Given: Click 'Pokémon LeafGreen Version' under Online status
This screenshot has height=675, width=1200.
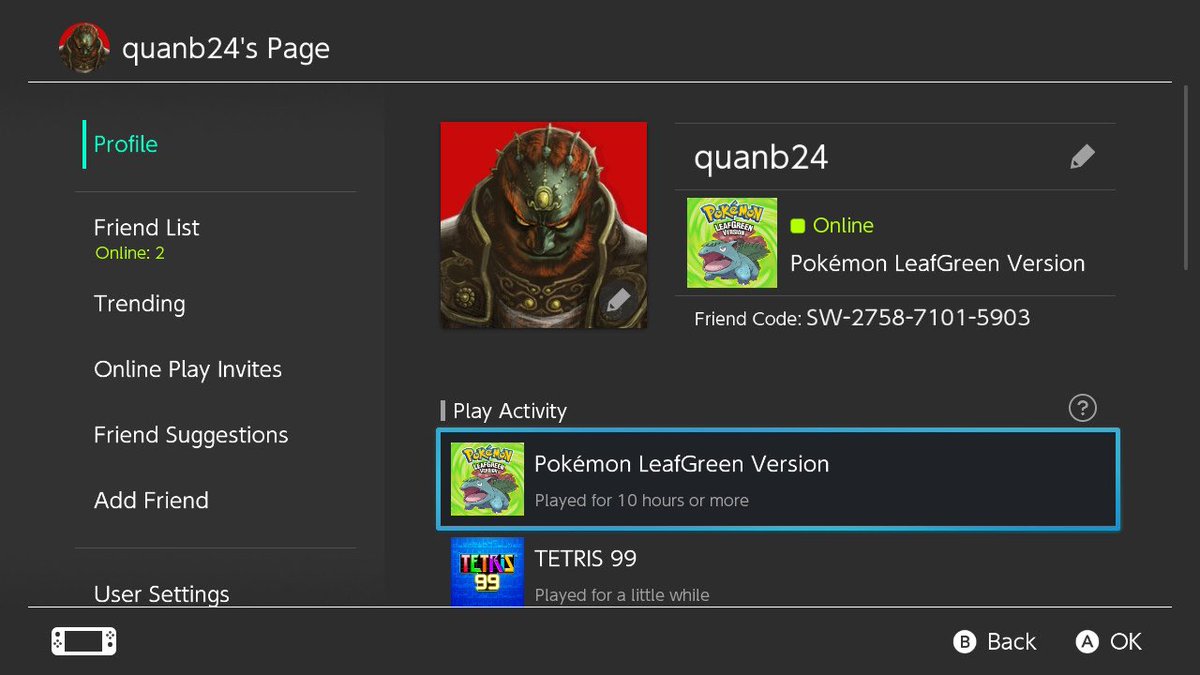Looking at the screenshot, I should pyautogui.click(x=937, y=264).
